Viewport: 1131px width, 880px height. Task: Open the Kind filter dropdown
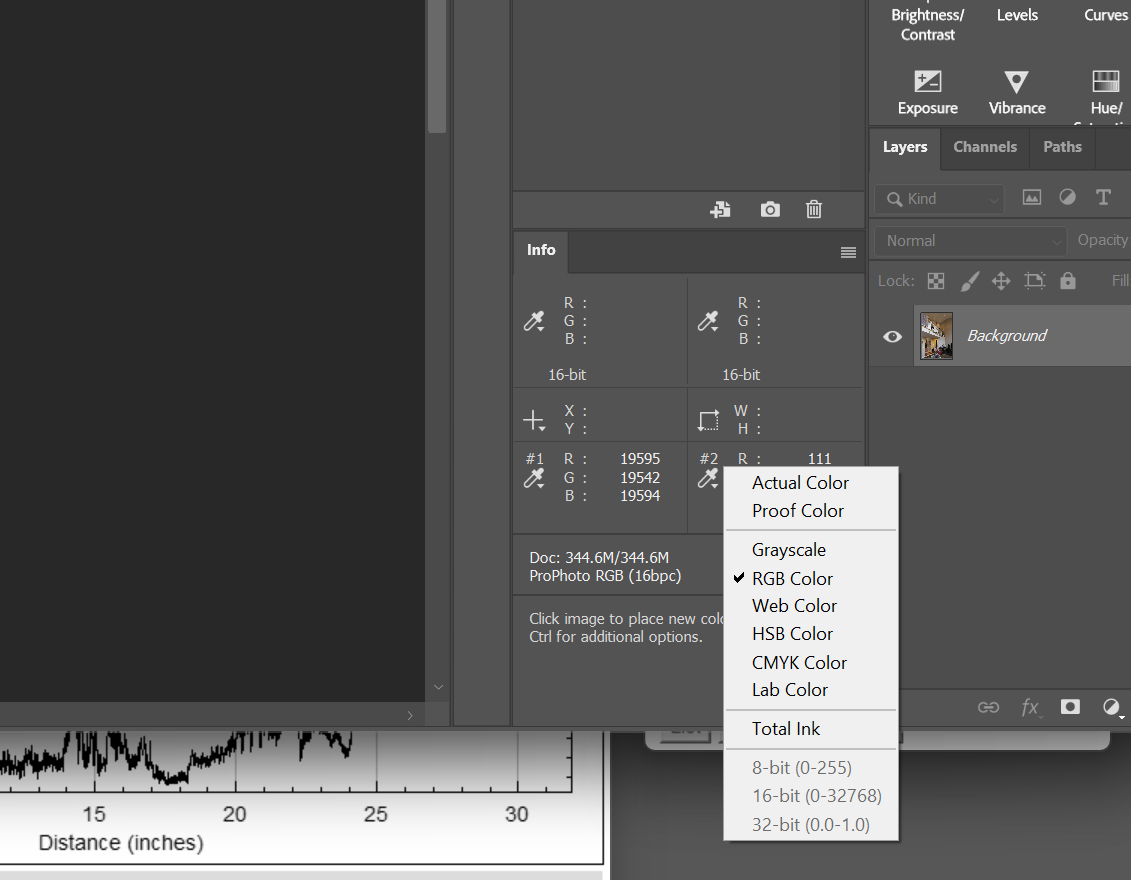pos(938,199)
